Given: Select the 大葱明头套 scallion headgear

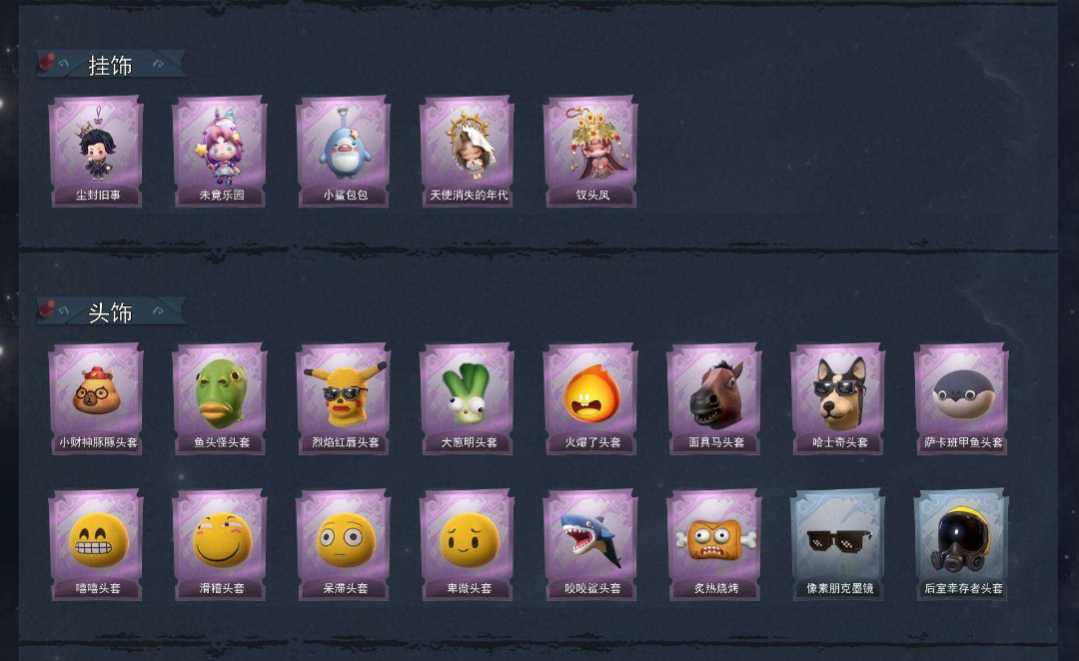Looking at the screenshot, I should pyautogui.click(x=467, y=399).
